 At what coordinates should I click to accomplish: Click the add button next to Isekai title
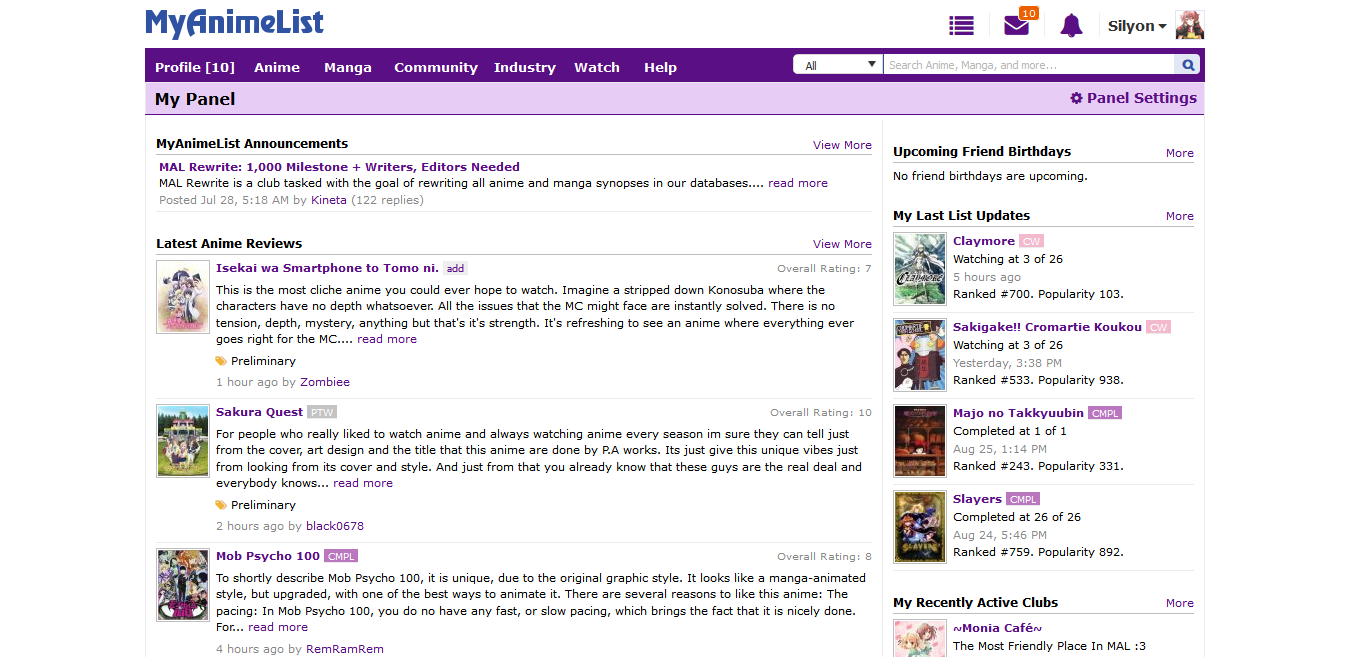click(455, 268)
